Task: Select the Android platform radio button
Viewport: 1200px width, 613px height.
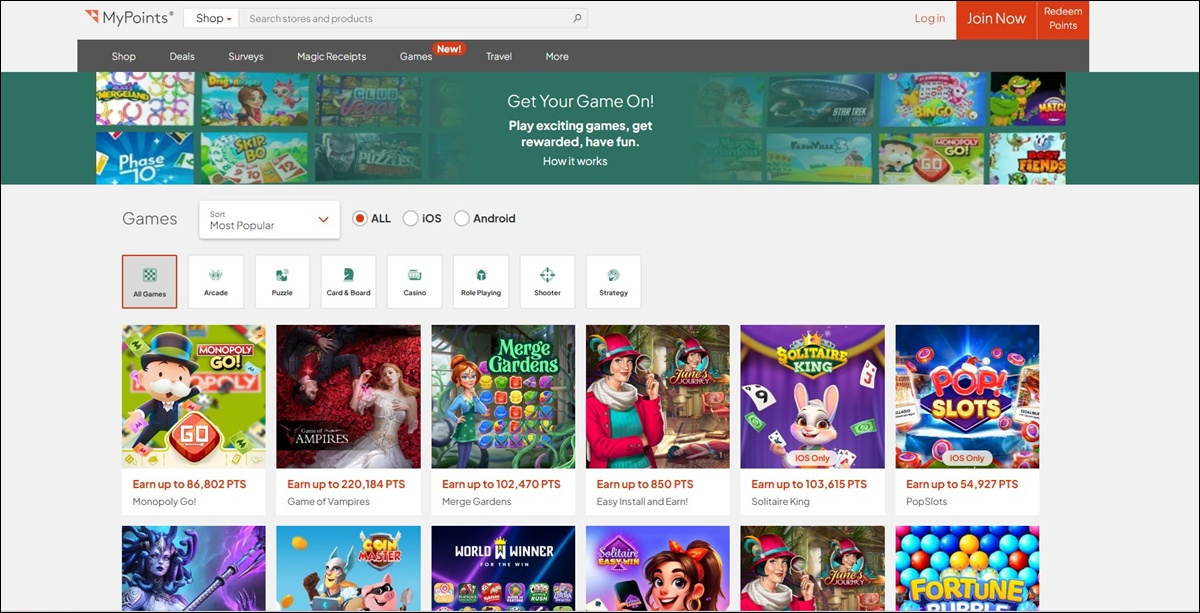Action: click(x=462, y=218)
